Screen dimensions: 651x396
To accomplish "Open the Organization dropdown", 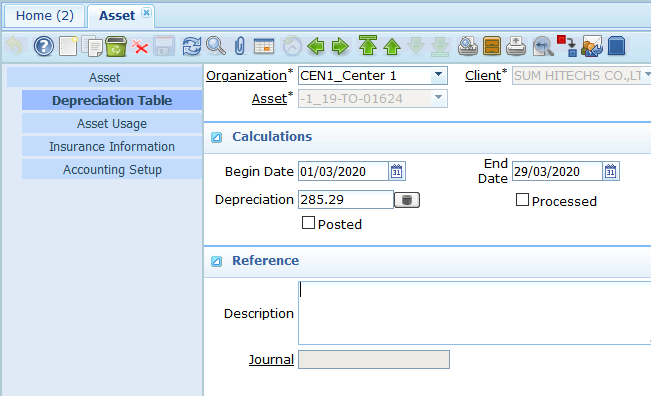I will [438, 75].
